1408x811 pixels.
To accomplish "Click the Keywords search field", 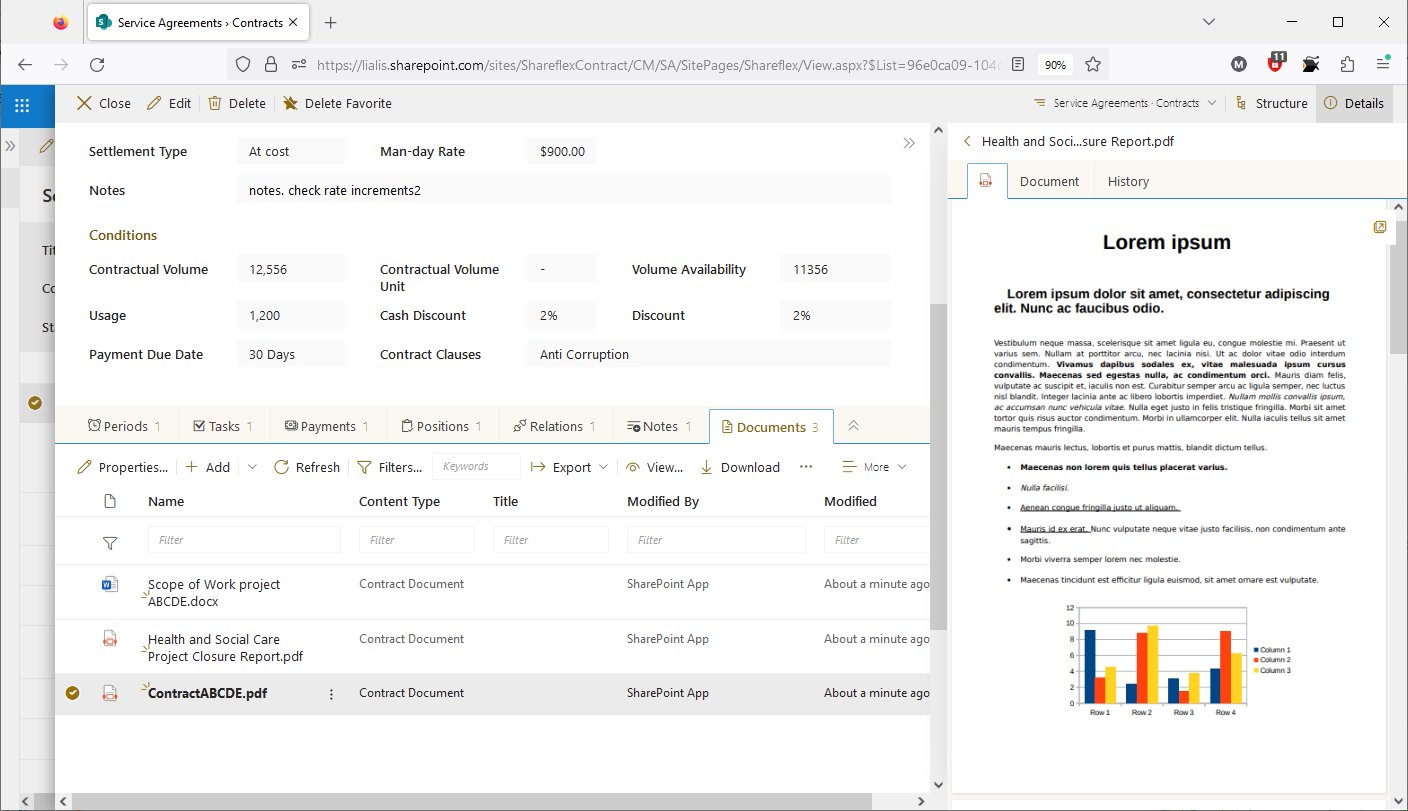I will point(476,466).
